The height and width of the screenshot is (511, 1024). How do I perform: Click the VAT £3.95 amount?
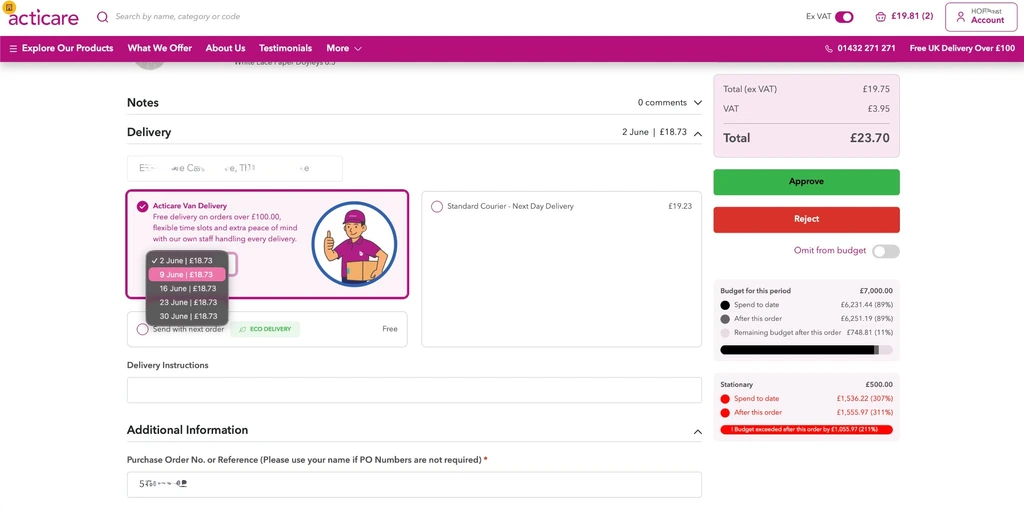click(x=878, y=109)
